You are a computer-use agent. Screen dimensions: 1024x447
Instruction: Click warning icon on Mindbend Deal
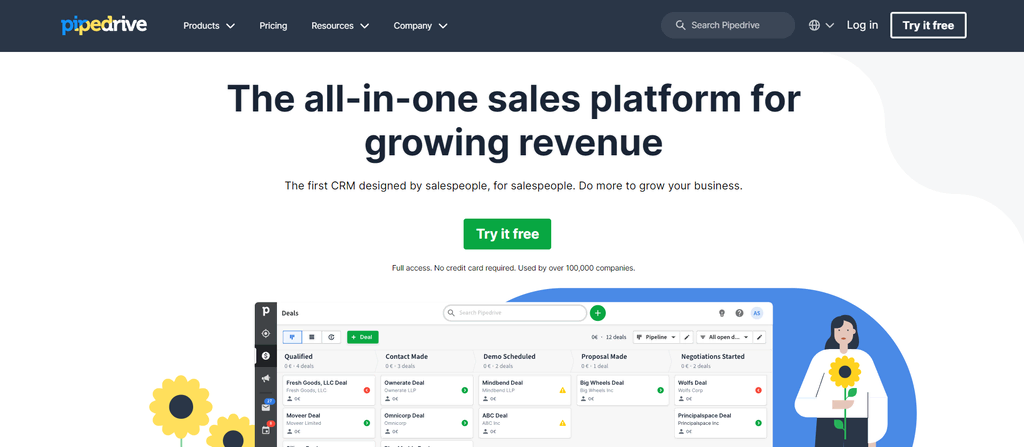coord(562,390)
